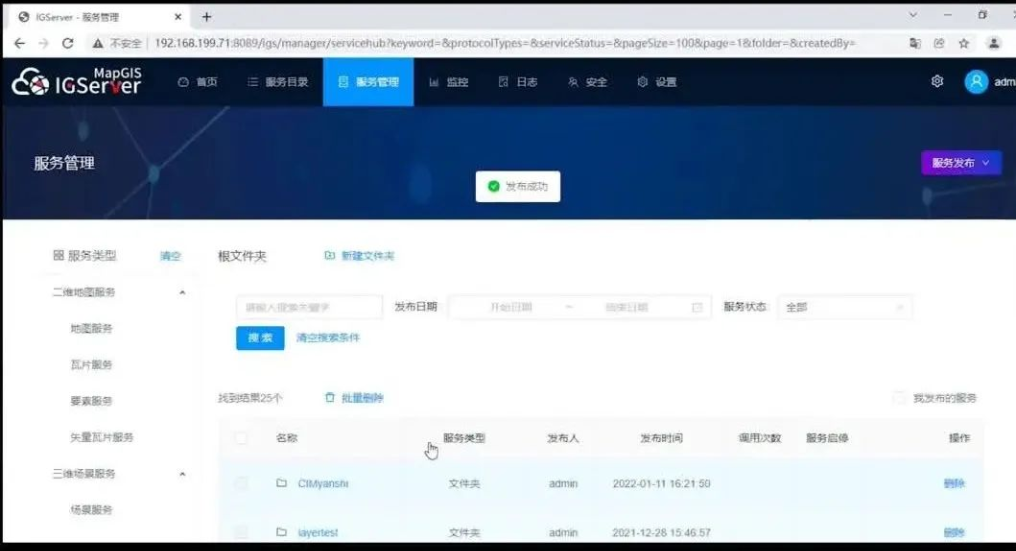The height and width of the screenshot is (551, 1016).
Task: Open the 服务状态 全部 dropdown
Action: coord(845,307)
